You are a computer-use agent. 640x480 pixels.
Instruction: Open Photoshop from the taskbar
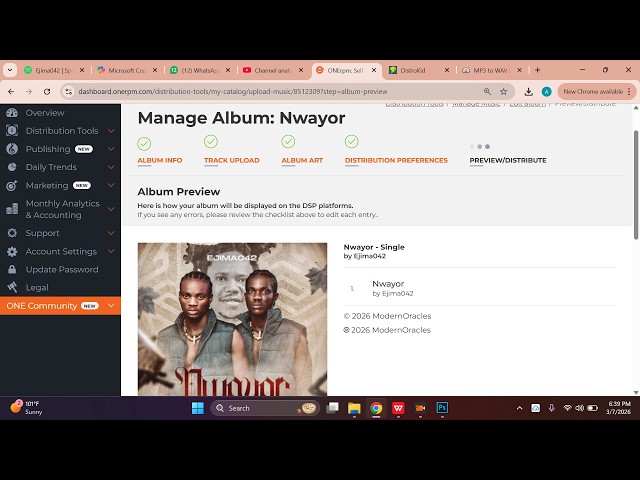(x=442, y=408)
